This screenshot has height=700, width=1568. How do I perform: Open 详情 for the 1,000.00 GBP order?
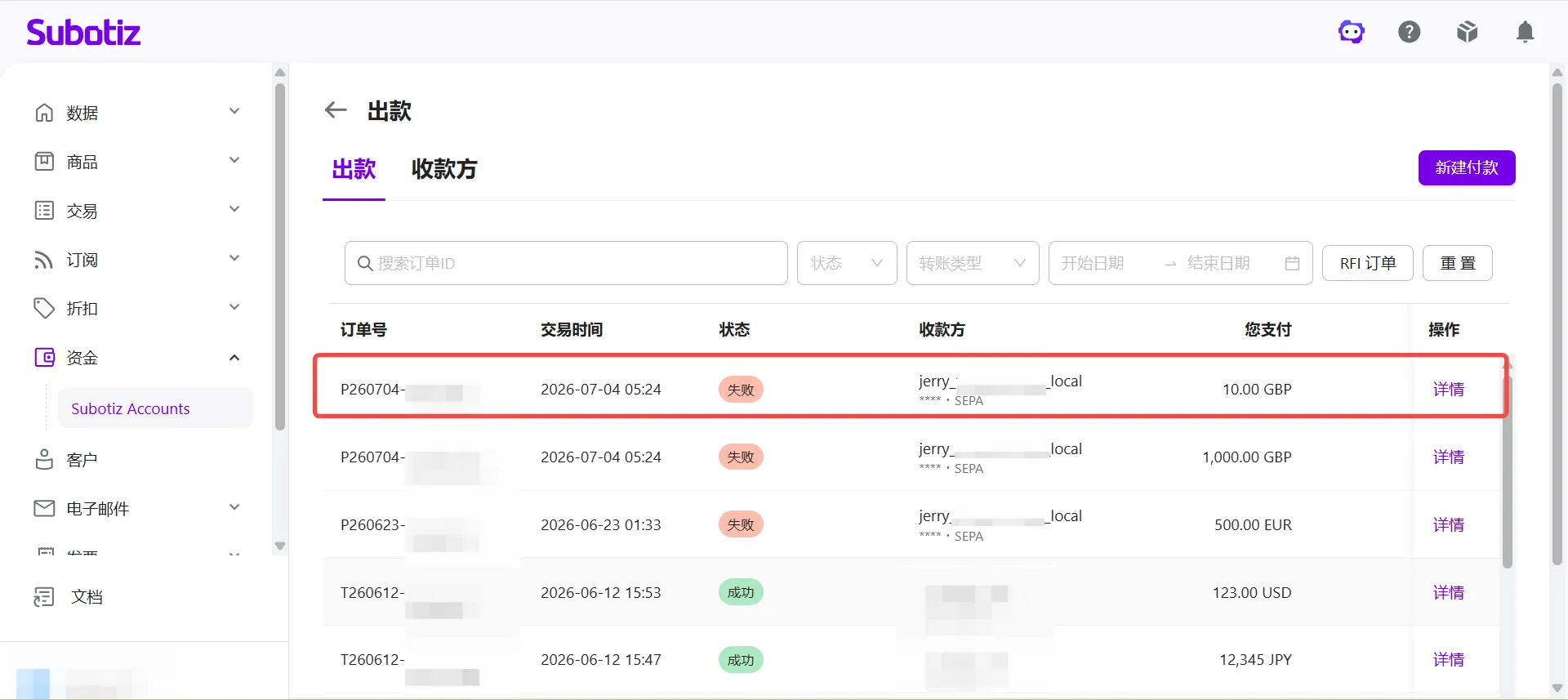[x=1449, y=457]
